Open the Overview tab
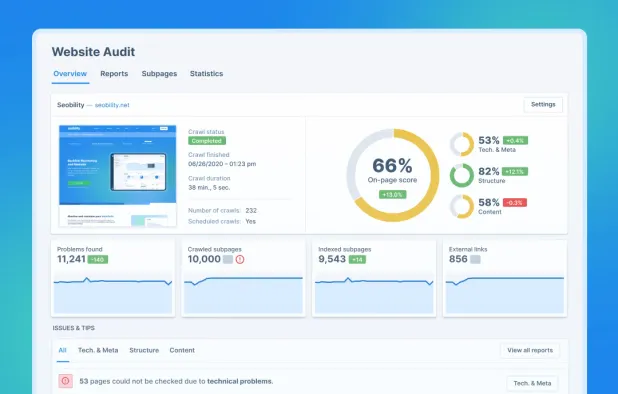Screen dimensions: 618x394 tap(70, 74)
